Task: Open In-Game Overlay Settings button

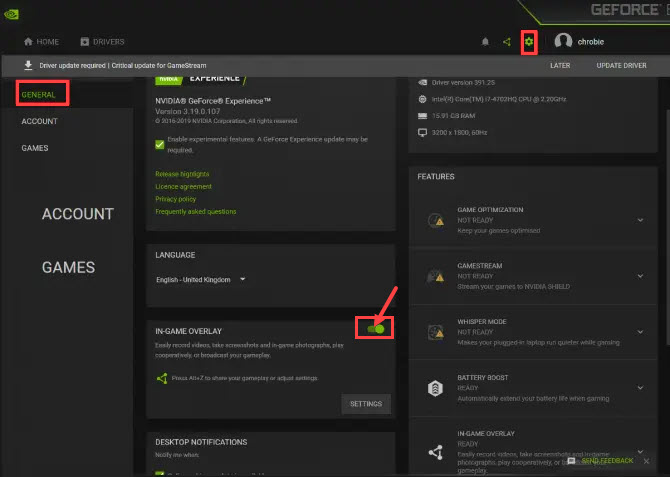Action: 366,404
